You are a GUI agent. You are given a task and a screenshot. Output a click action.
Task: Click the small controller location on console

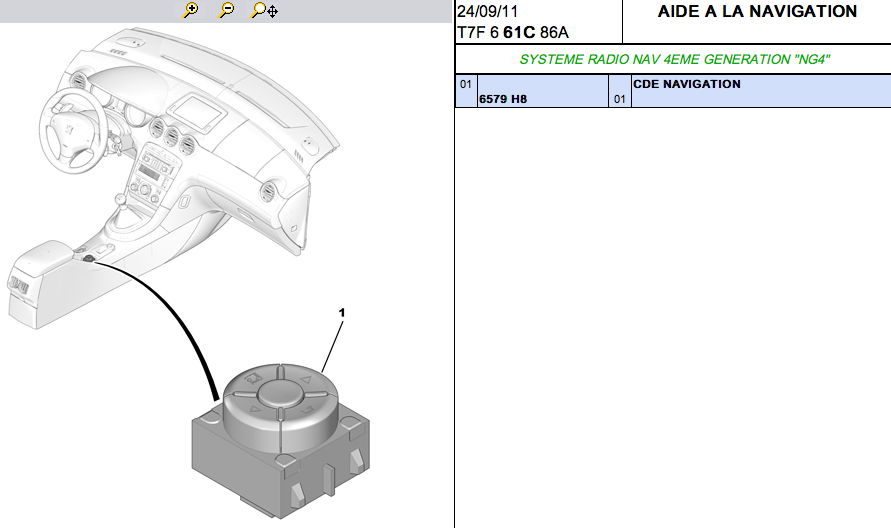coord(89,258)
